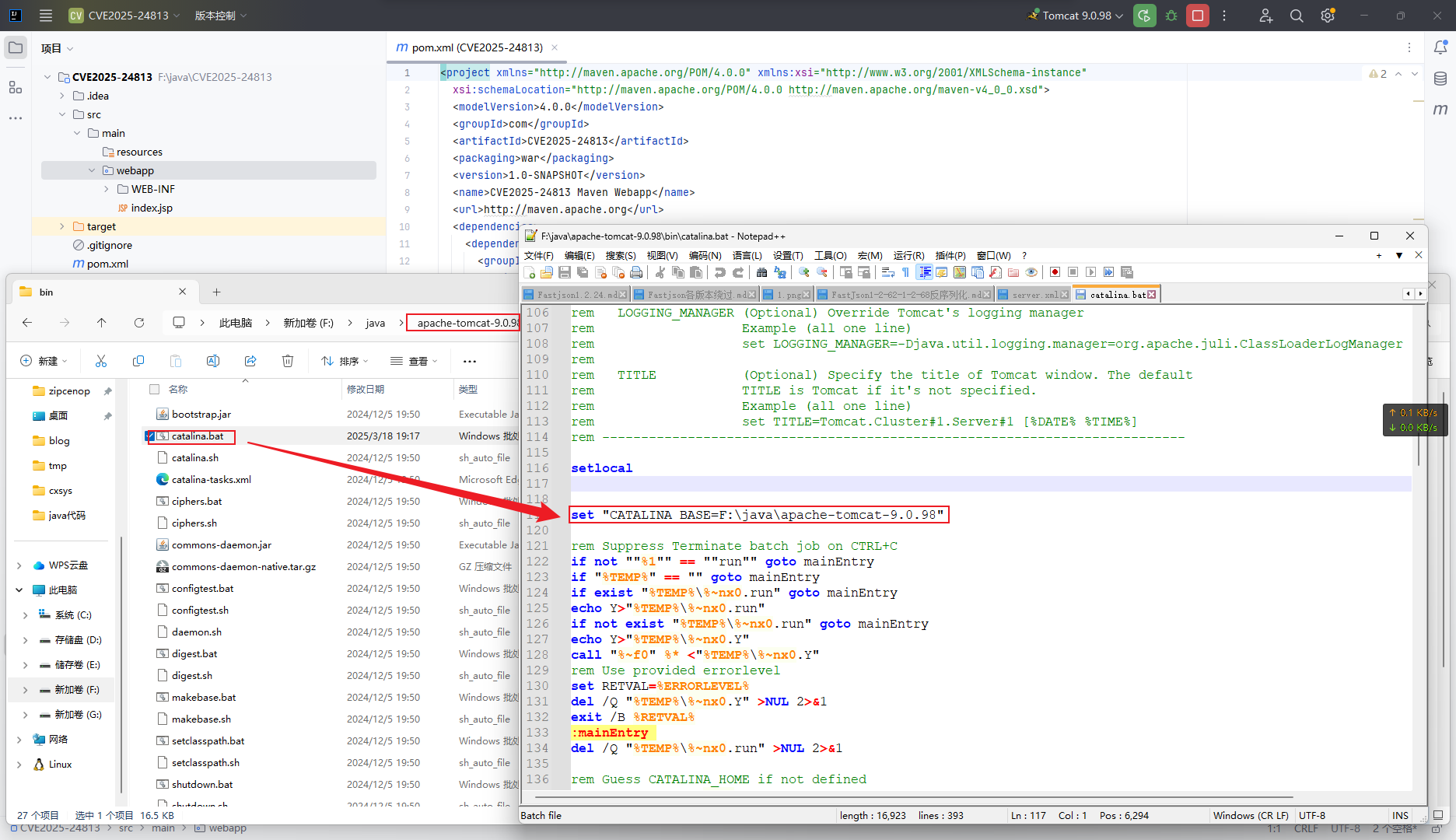Open a new Explorer tab with plus
Viewport: 1456px width, 840px height.
click(x=217, y=292)
